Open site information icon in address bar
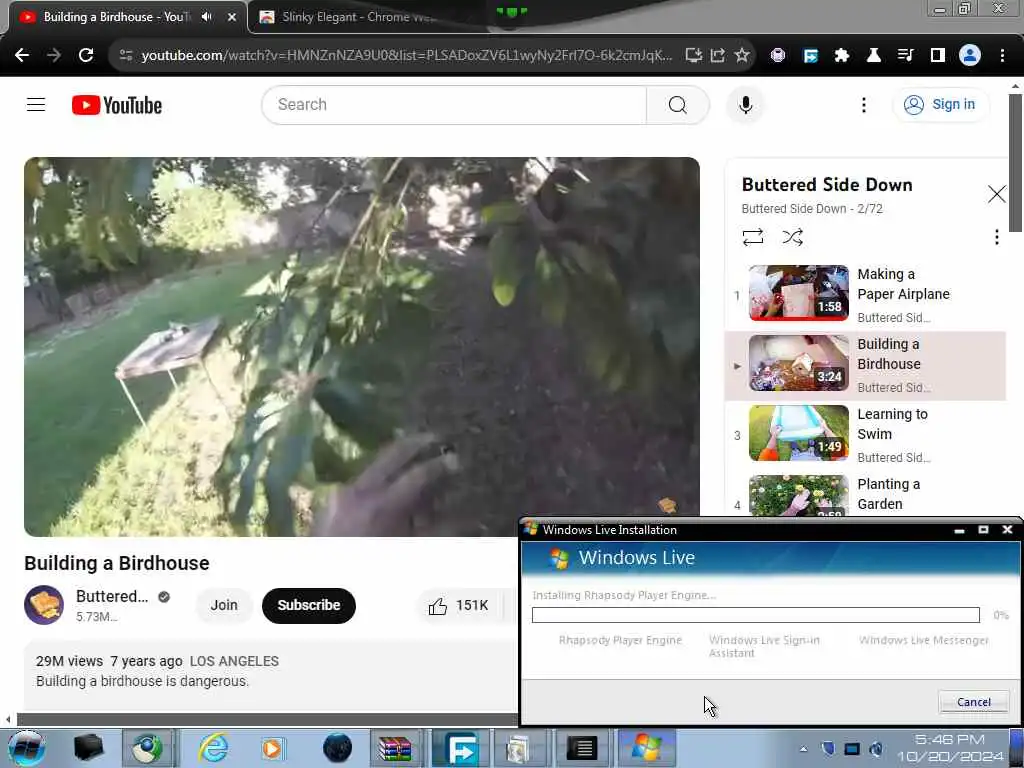The width and height of the screenshot is (1024, 768). 126,56
